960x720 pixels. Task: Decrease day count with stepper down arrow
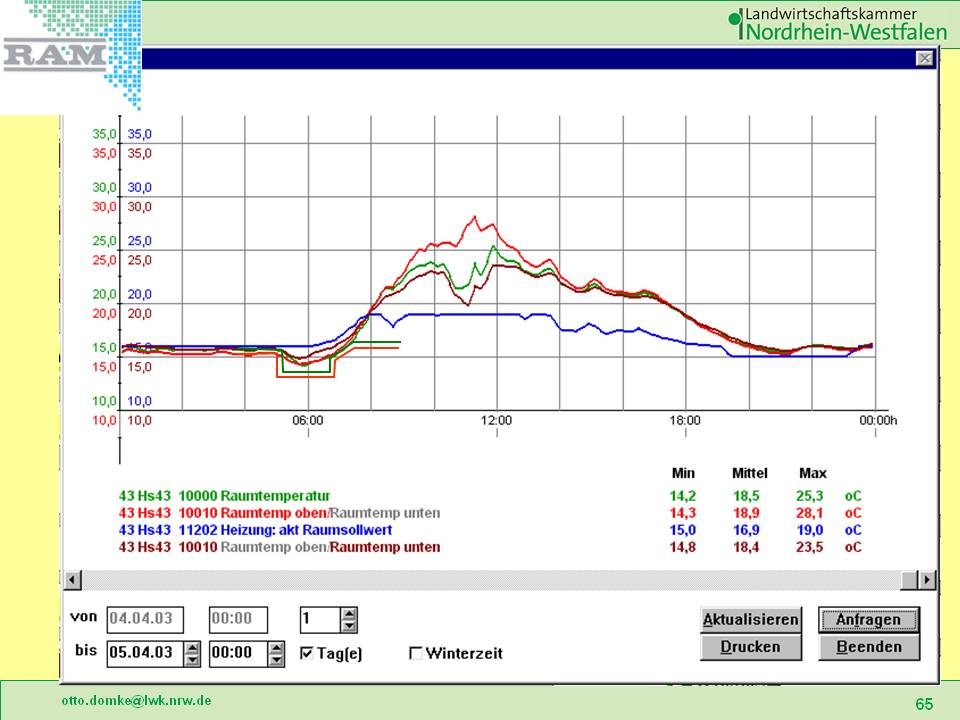coord(348,626)
